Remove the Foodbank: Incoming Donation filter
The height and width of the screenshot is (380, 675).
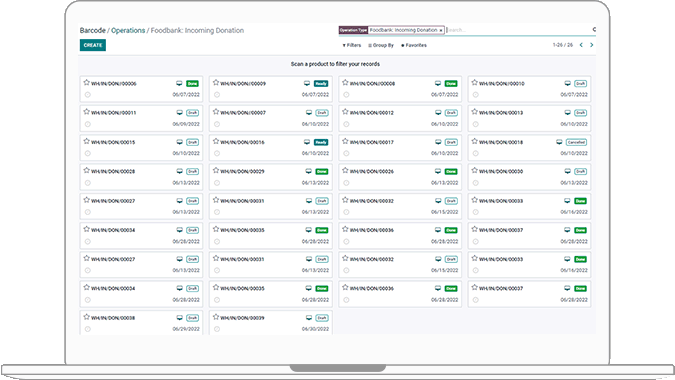(x=441, y=31)
